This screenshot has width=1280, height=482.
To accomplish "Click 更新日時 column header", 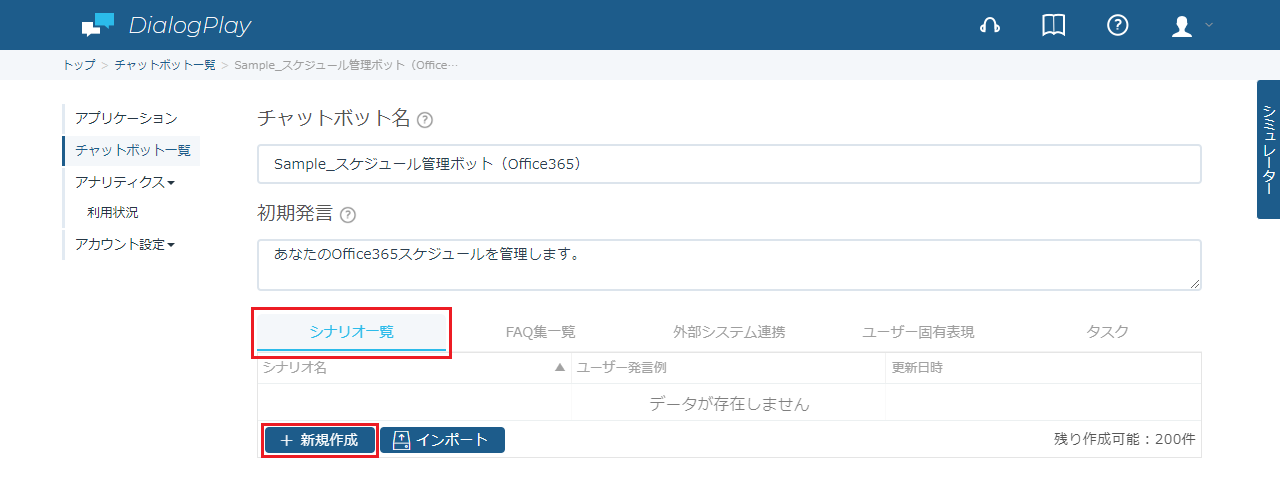I will tap(1043, 368).
